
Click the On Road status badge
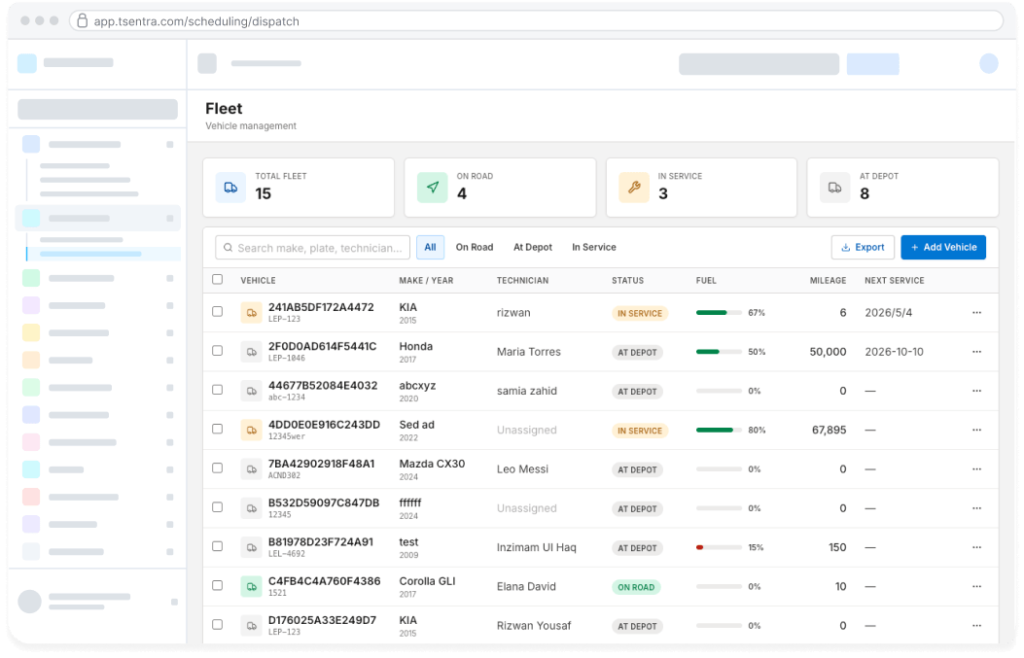pyautogui.click(x=636, y=588)
